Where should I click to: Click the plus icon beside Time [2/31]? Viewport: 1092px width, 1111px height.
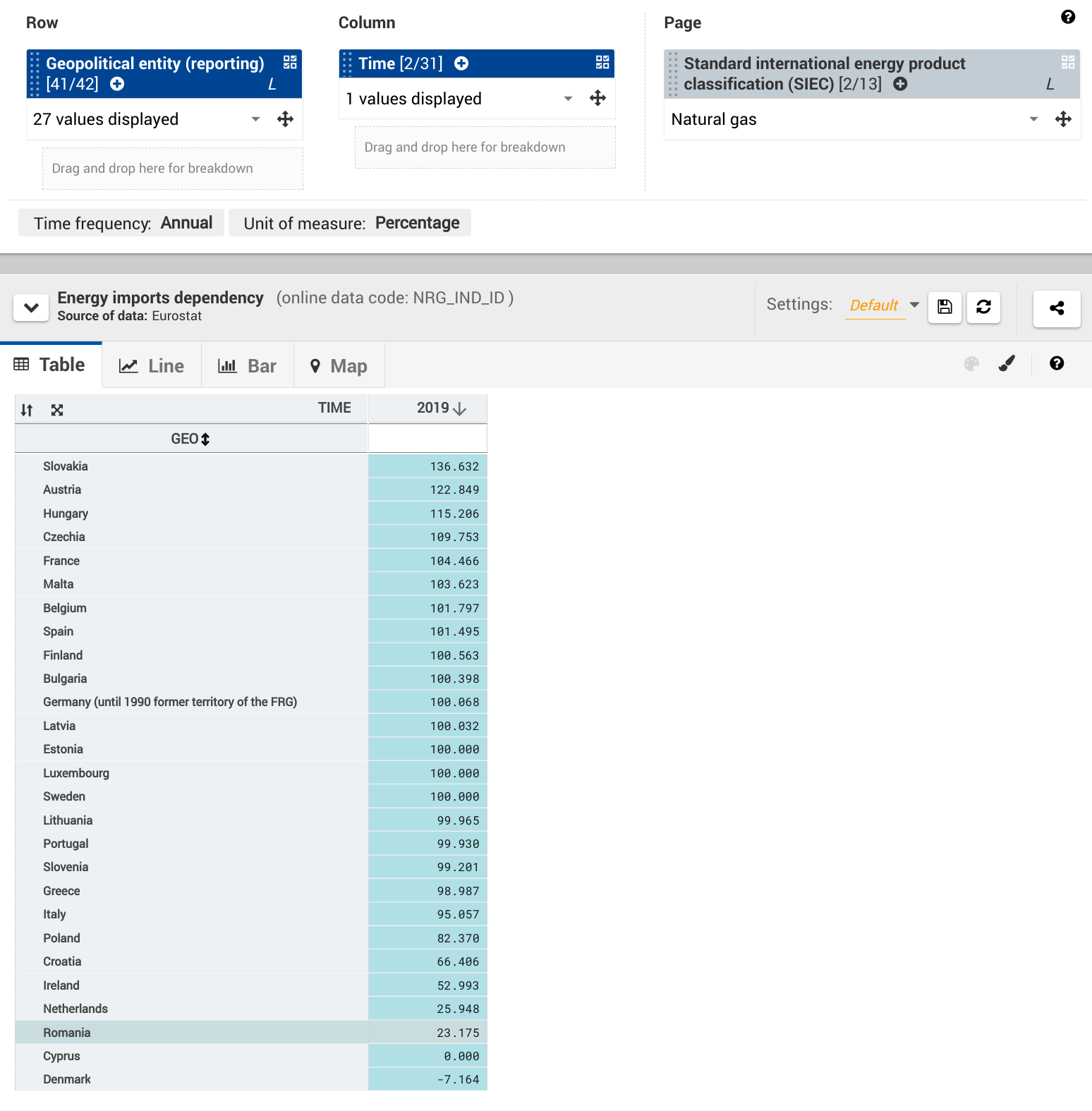(x=461, y=63)
